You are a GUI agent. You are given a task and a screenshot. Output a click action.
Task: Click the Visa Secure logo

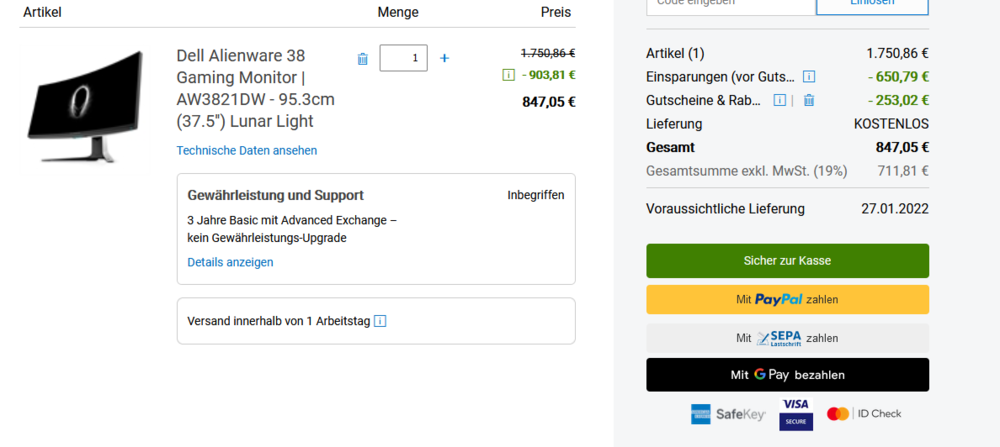(x=796, y=413)
